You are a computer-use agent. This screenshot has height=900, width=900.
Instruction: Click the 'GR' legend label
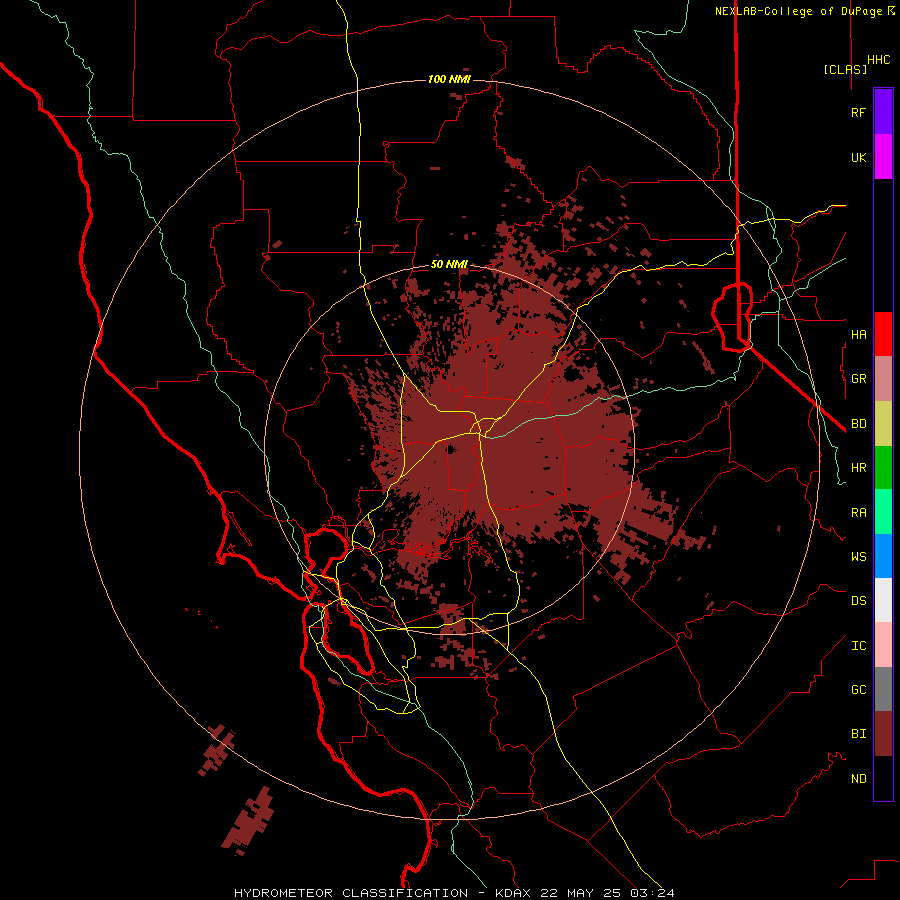click(858, 379)
